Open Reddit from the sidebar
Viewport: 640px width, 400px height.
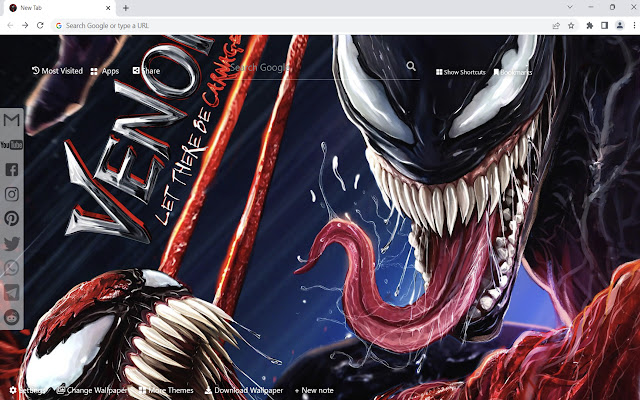11,317
